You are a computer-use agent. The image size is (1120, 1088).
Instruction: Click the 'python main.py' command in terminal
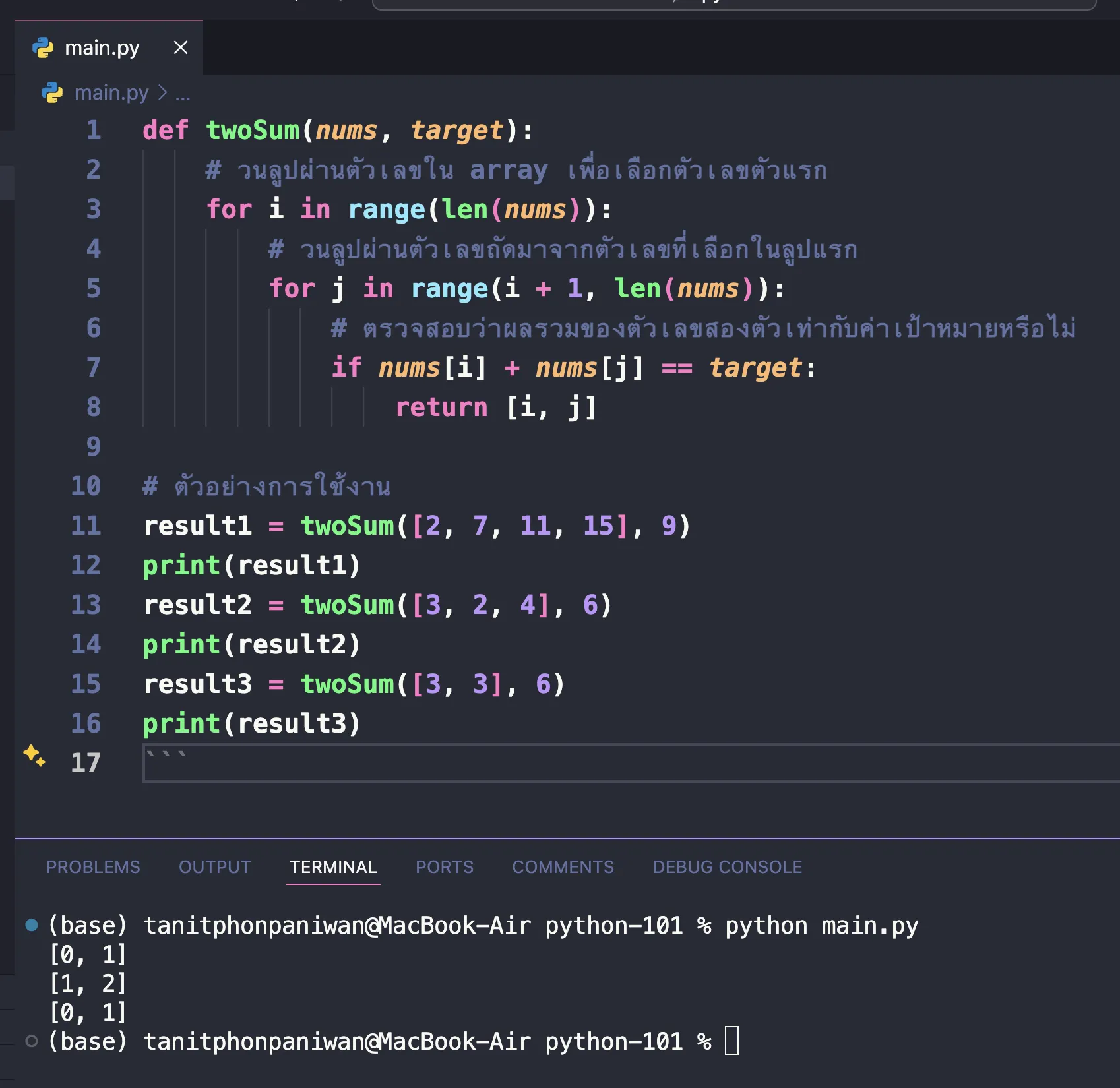click(x=822, y=925)
